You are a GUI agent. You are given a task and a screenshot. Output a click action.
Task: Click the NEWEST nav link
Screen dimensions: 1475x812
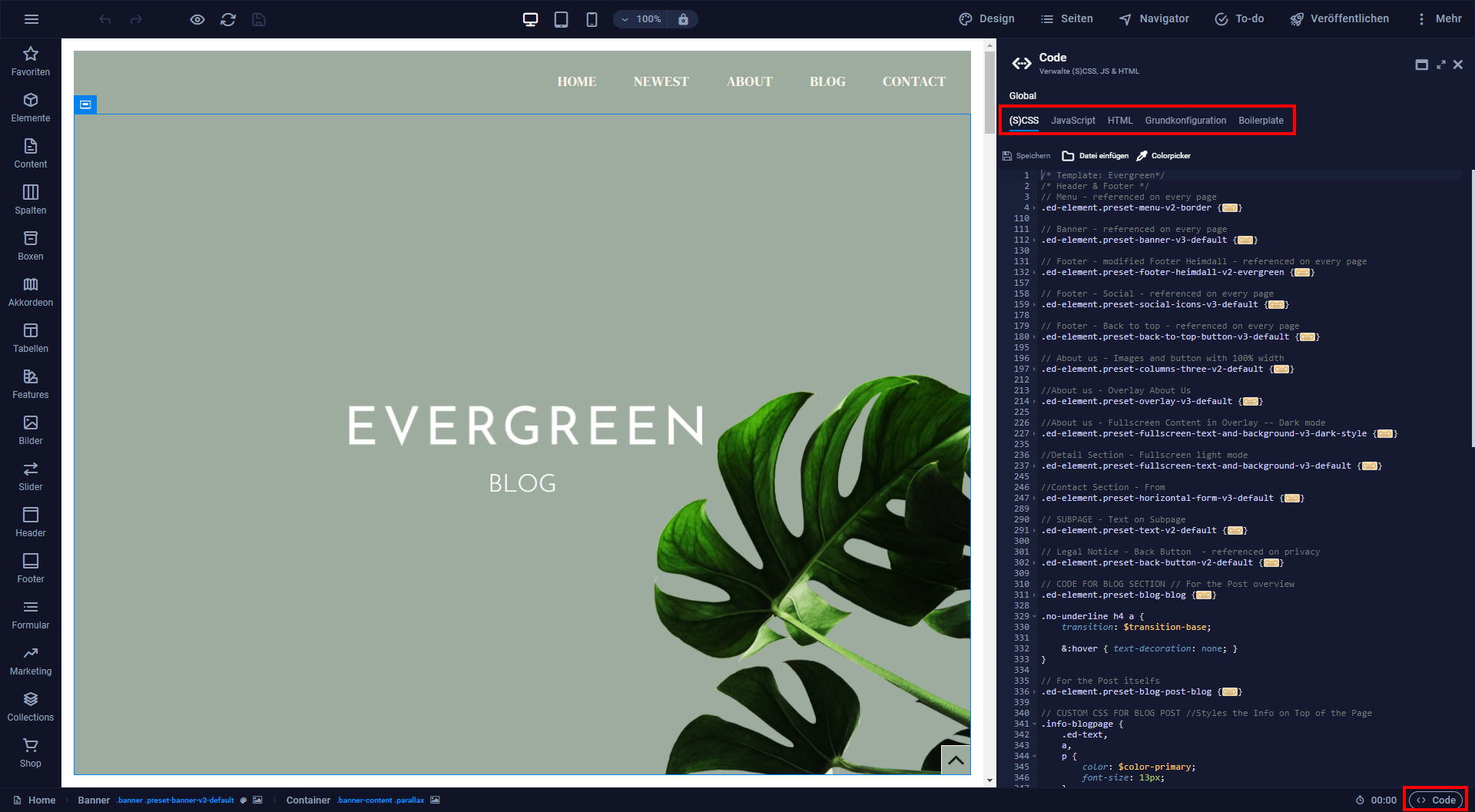tap(661, 81)
